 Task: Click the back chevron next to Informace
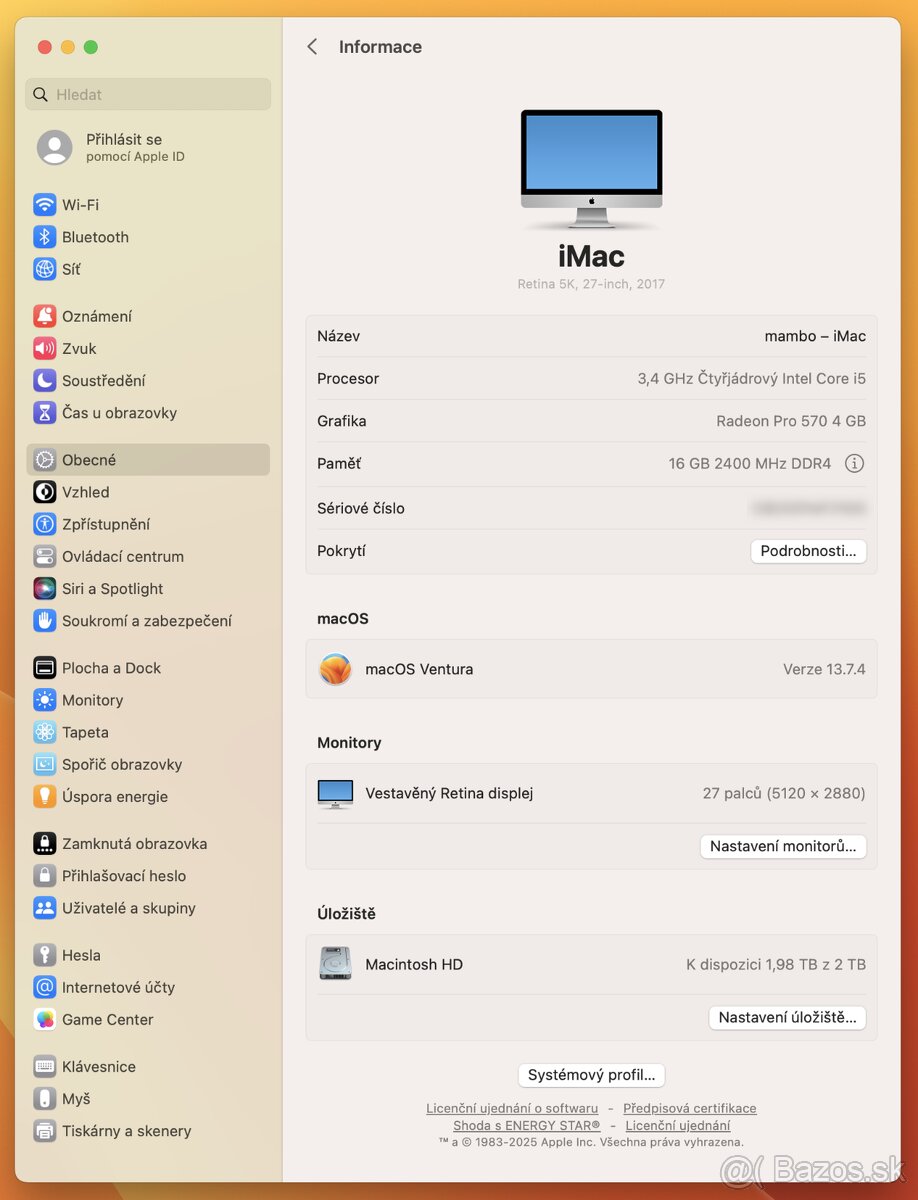click(311, 46)
